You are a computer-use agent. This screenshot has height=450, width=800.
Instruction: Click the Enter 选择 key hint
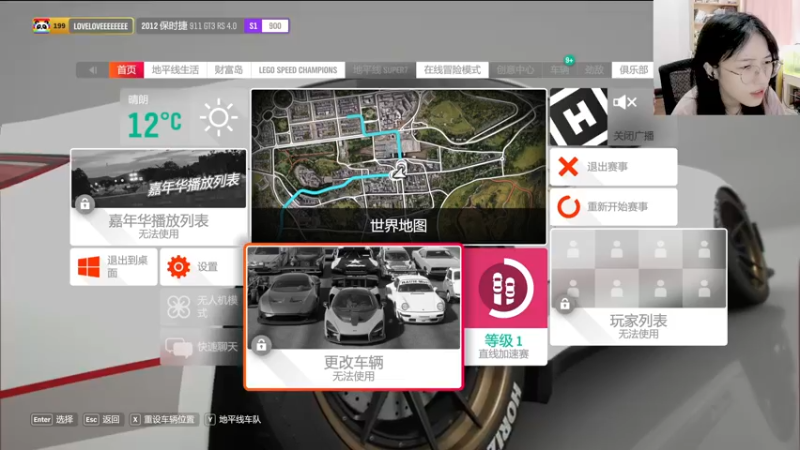click(x=53, y=419)
